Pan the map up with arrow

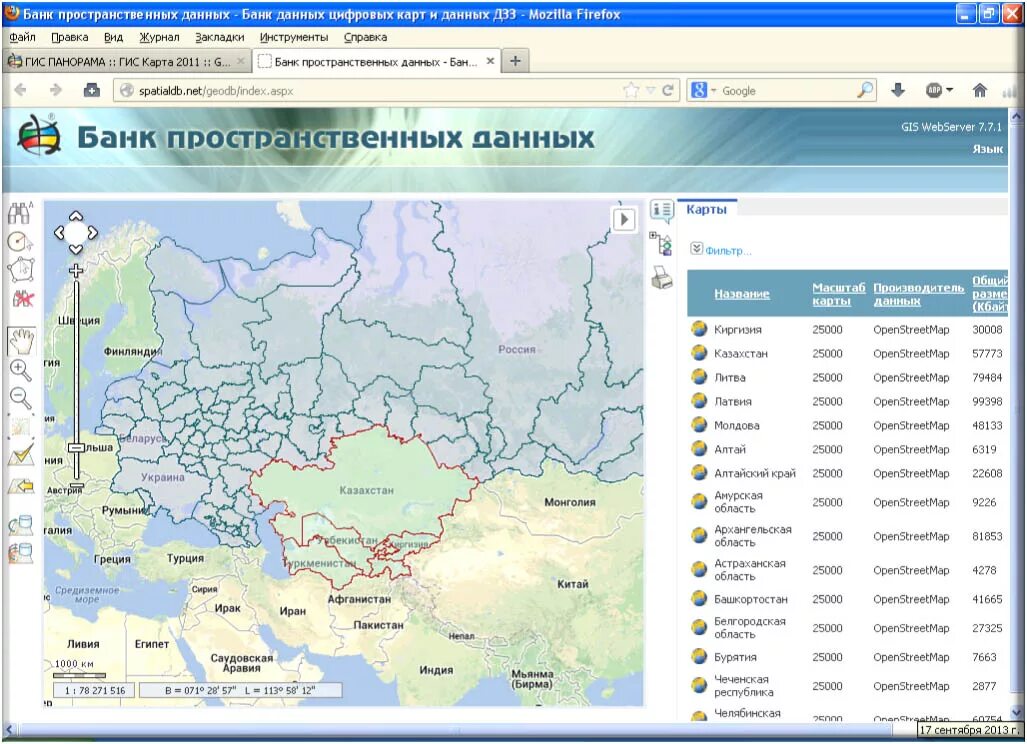click(76, 216)
